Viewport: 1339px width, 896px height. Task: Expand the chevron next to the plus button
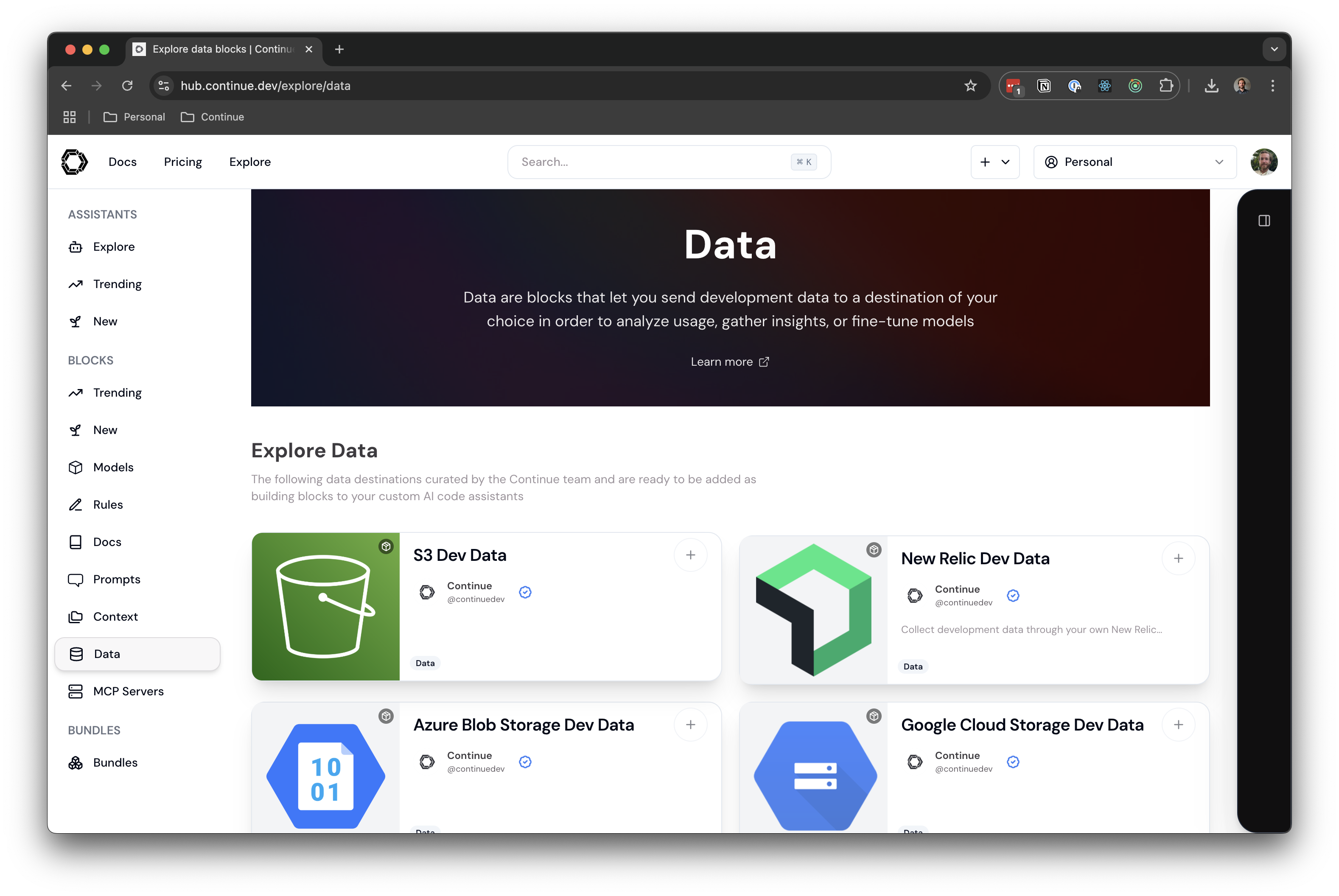[x=1006, y=162]
